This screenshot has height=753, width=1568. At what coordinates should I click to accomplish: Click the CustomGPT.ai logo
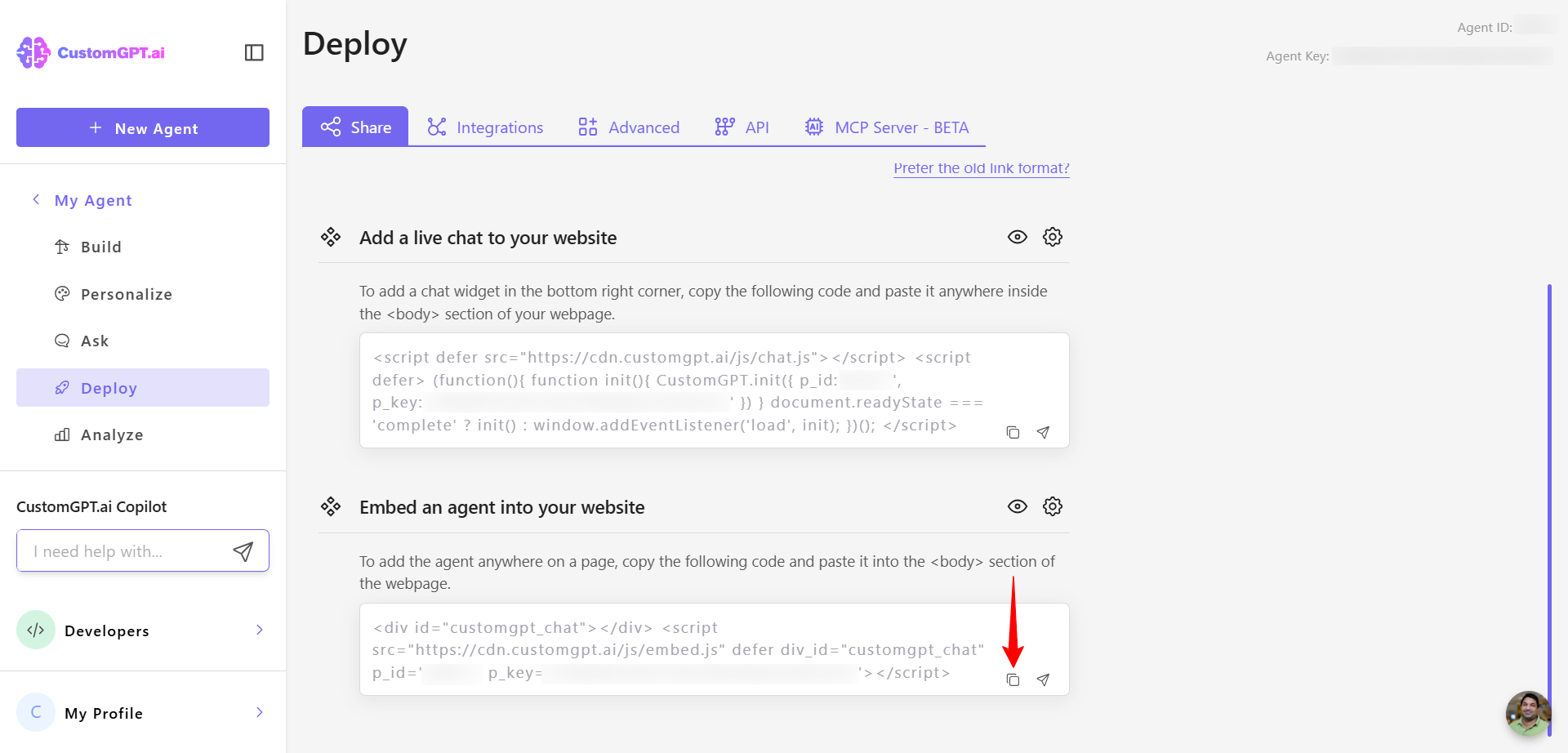[91, 52]
